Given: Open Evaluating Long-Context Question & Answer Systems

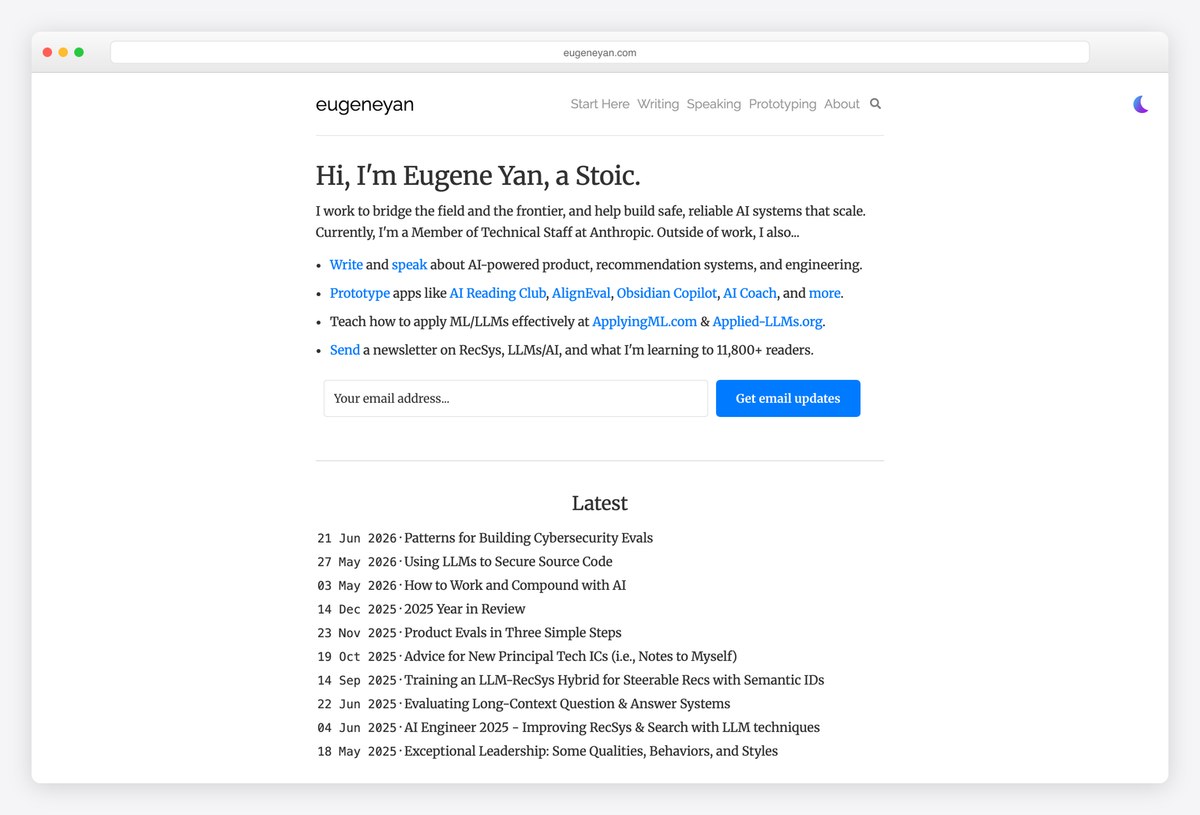Looking at the screenshot, I should click(x=567, y=704).
